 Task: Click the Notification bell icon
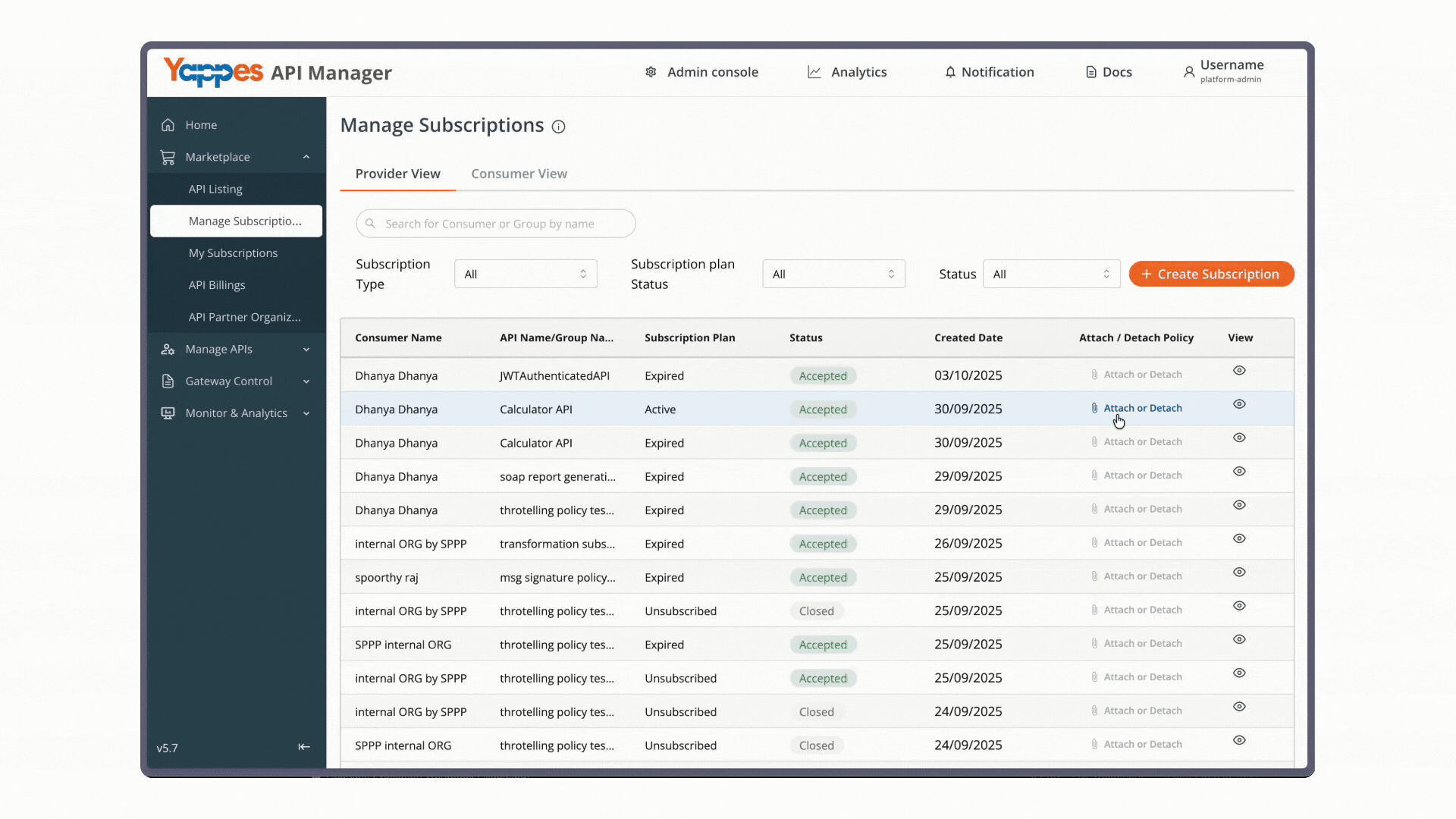[x=950, y=72]
